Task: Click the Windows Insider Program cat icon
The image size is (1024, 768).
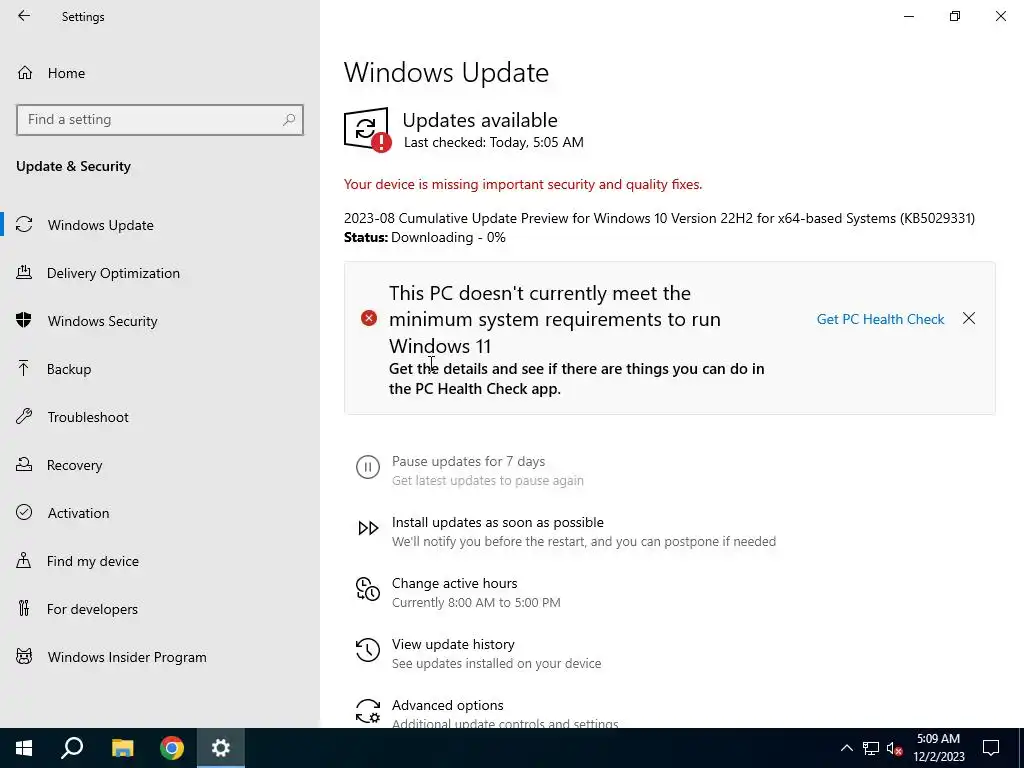Action: click(24, 656)
